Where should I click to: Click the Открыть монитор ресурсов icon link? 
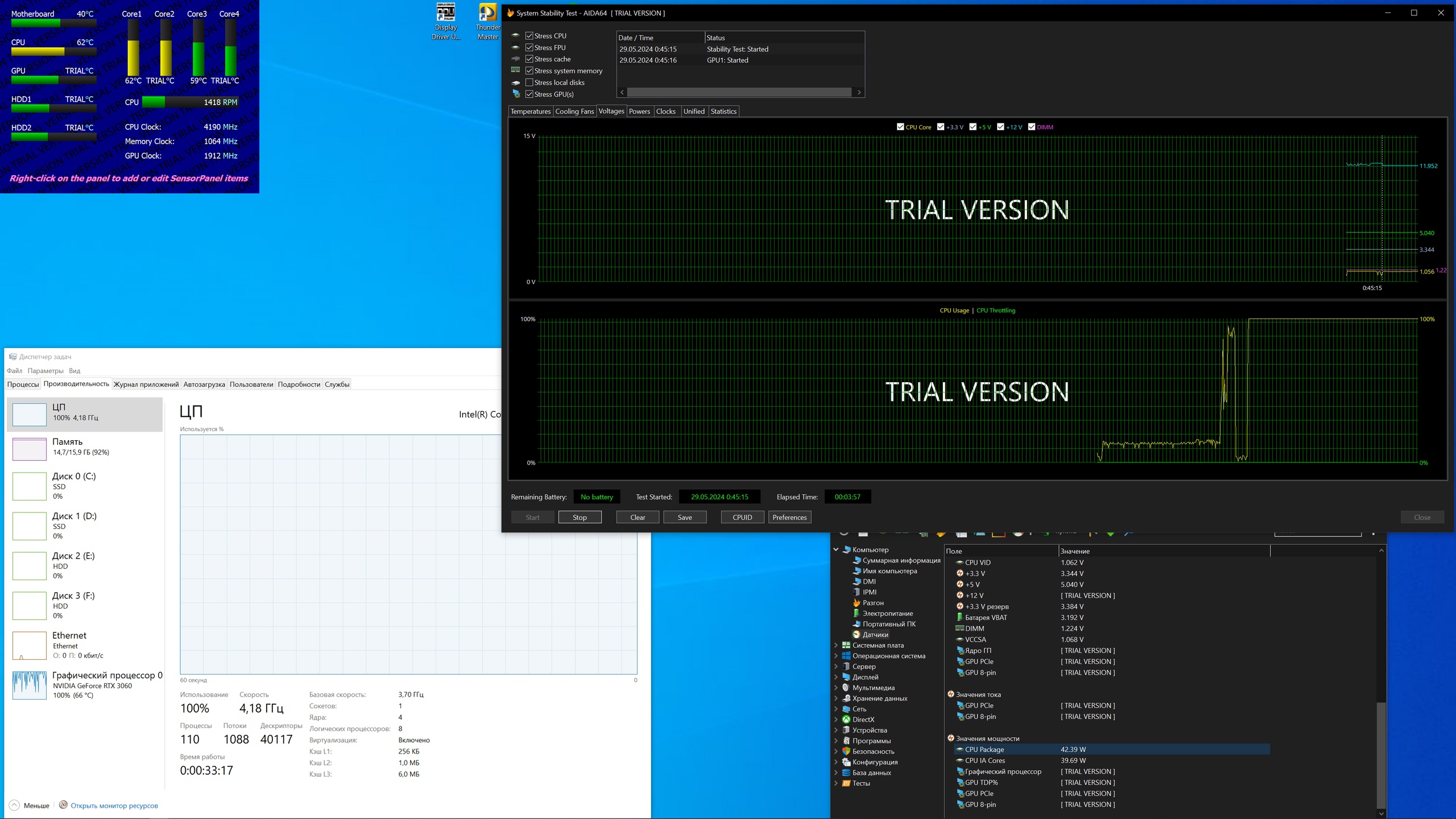[64, 805]
